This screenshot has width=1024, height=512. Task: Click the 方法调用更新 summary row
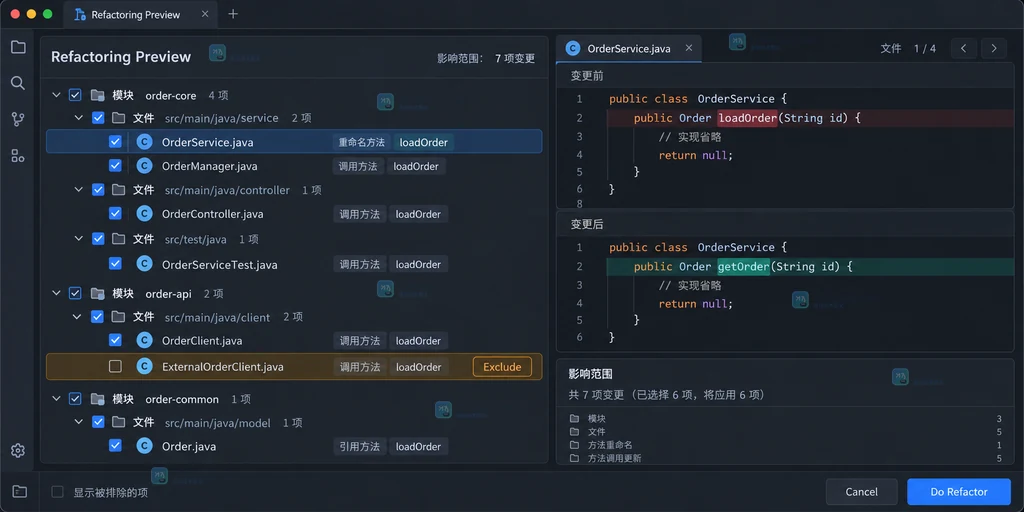pyautogui.click(x=785, y=458)
